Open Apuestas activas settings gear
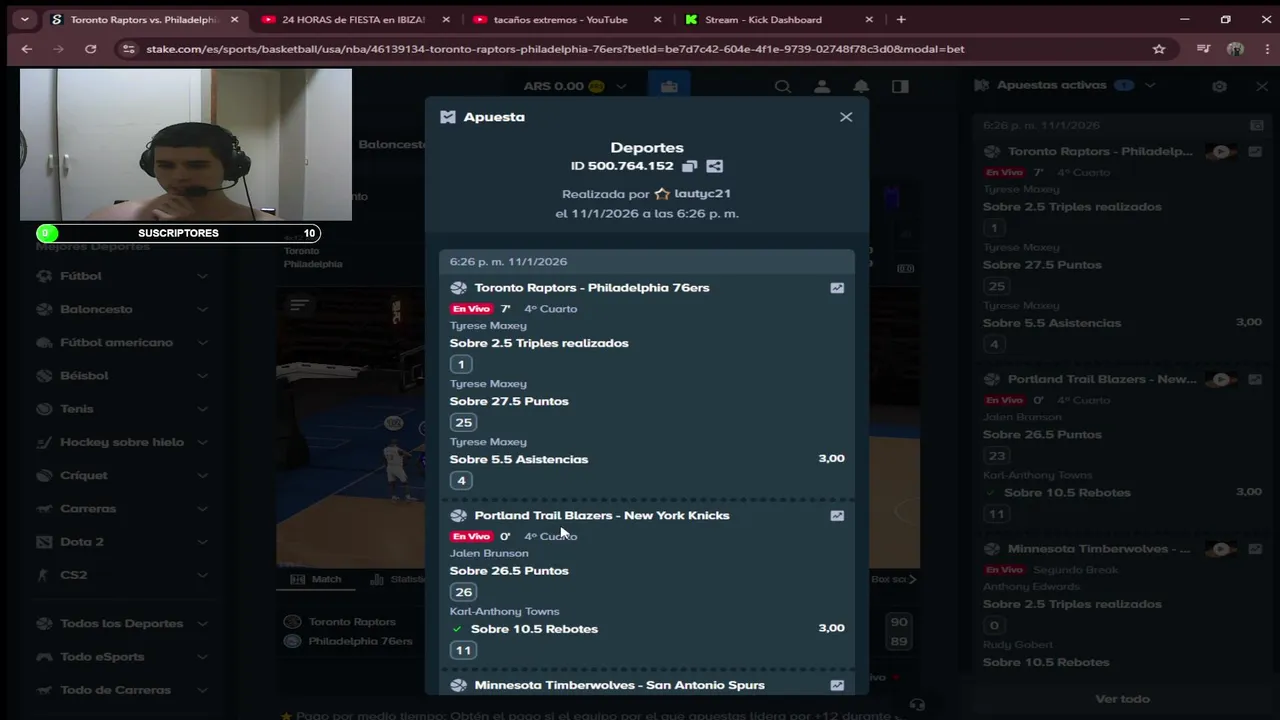Viewport: 1280px width, 720px height. click(1219, 86)
